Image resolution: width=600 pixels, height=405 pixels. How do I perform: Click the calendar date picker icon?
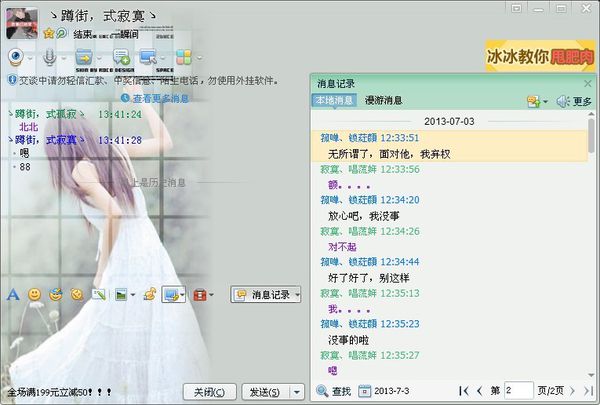coord(365,391)
